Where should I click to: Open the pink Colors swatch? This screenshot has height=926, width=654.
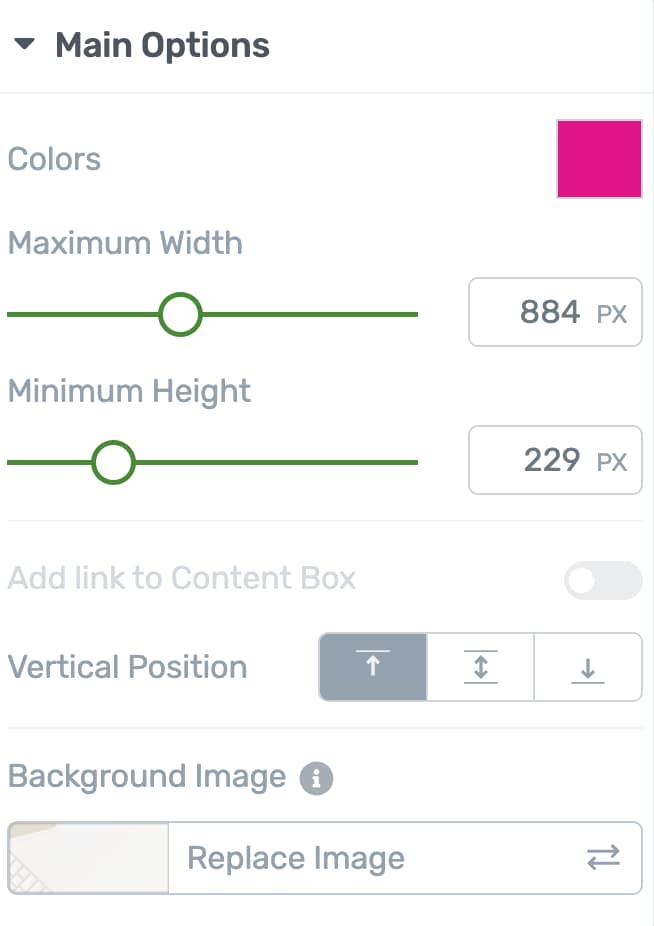(x=599, y=159)
